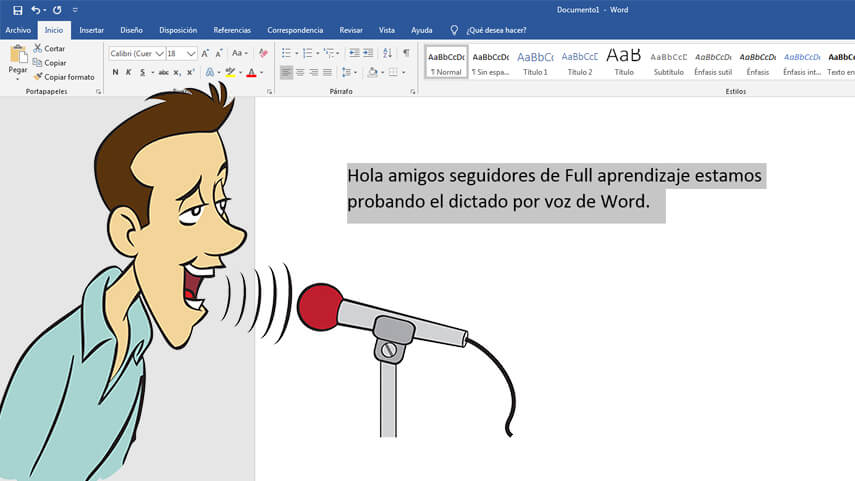Screen dimensions: 855x481
Task: Click the Pegar paste icon
Action: coord(18,55)
